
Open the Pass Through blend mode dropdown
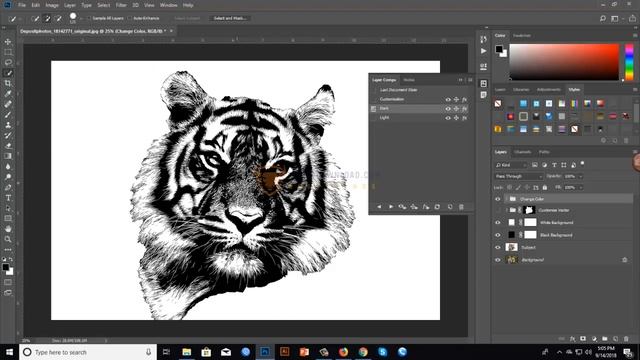coord(518,176)
